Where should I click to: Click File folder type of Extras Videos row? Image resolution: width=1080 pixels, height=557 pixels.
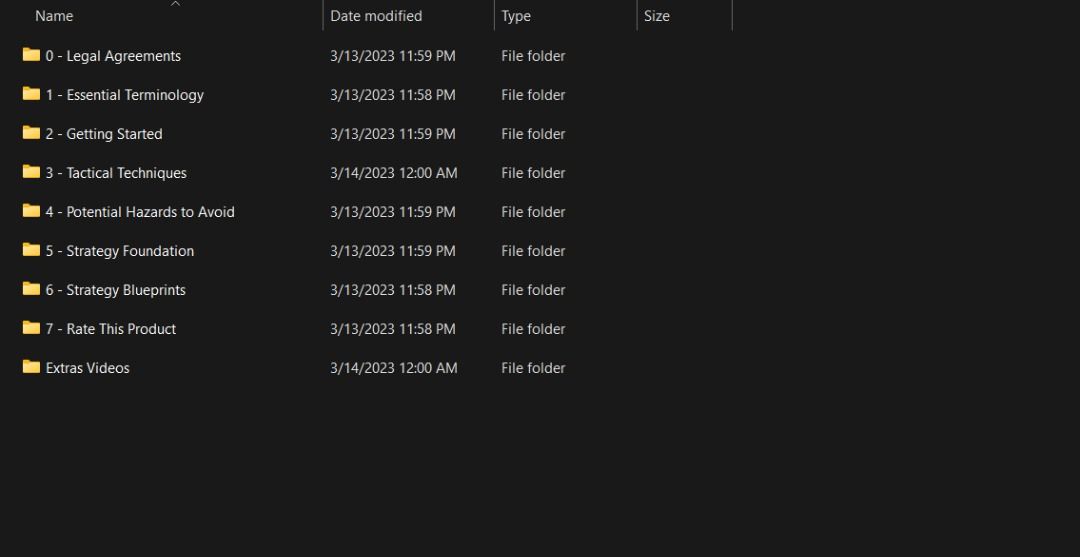coord(533,368)
